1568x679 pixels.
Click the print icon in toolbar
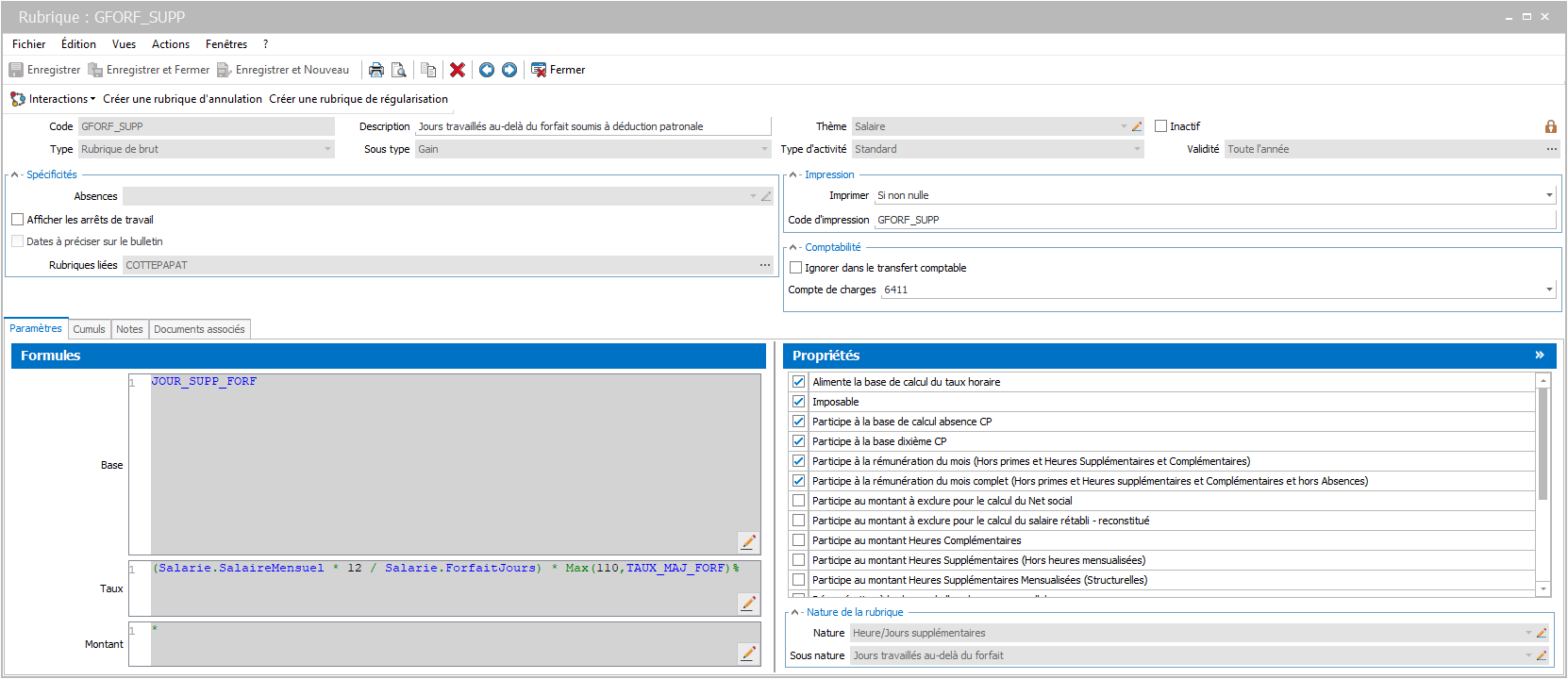point(376,70)
